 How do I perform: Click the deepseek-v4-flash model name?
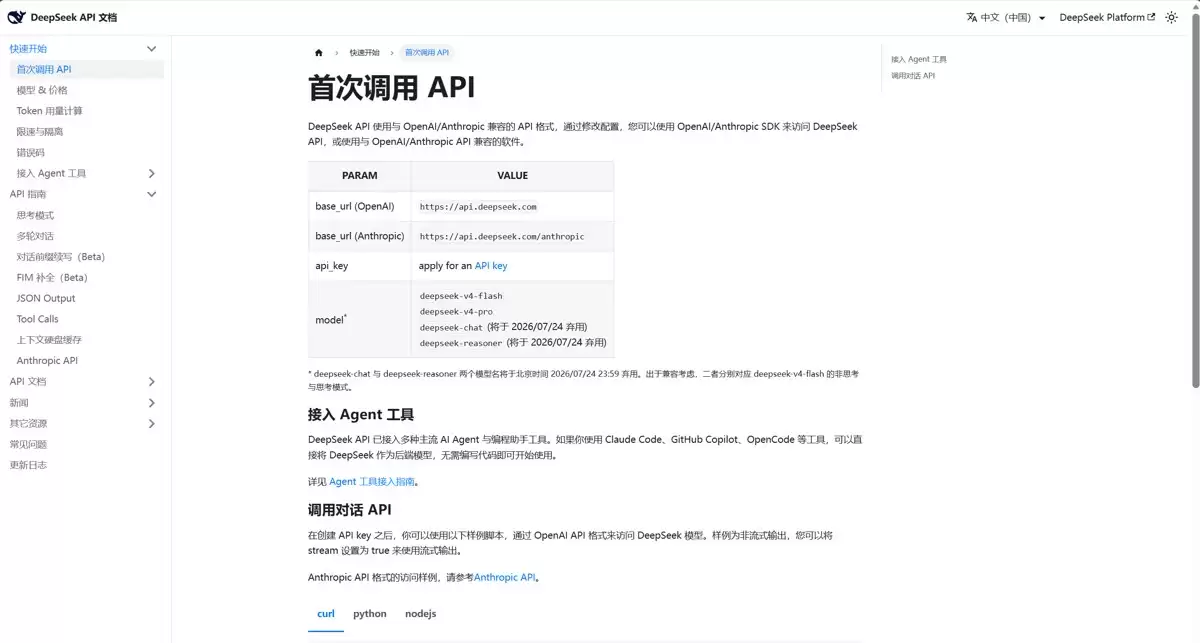[461, 296]
